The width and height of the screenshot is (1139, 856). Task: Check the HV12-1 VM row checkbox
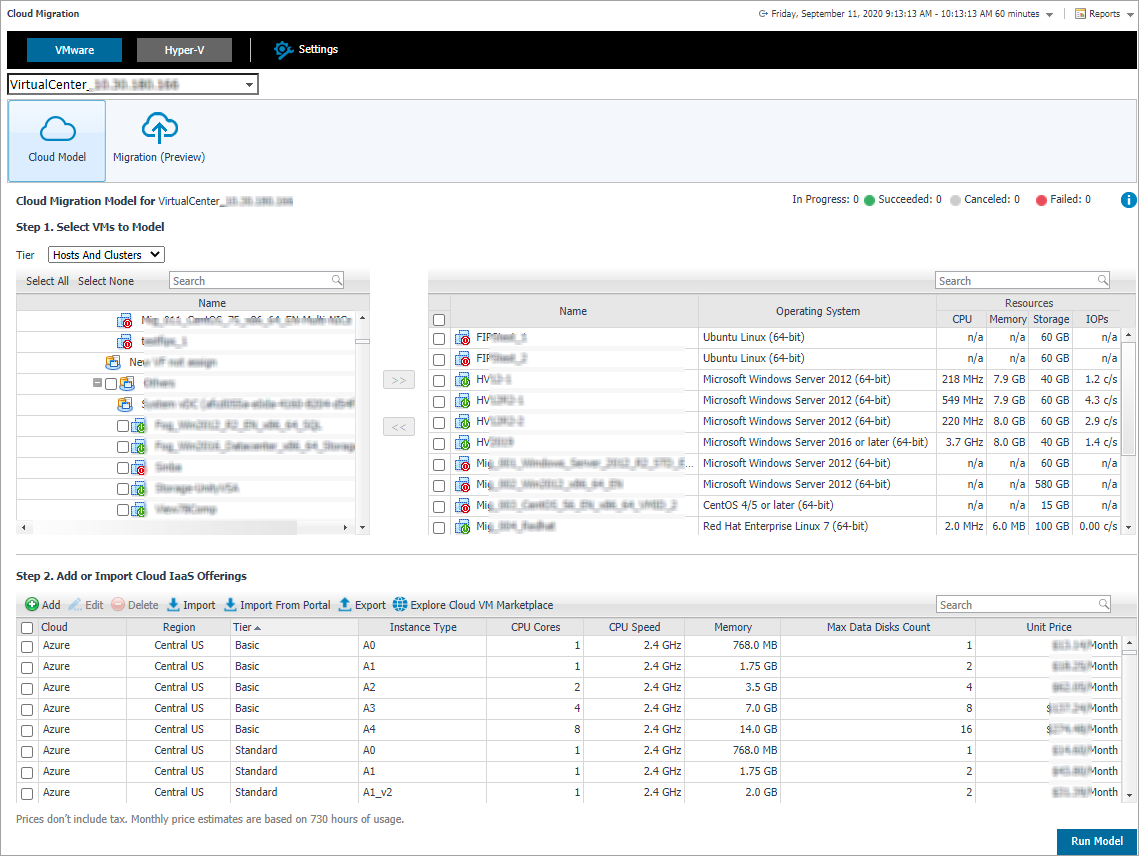(x=439, y=380)
